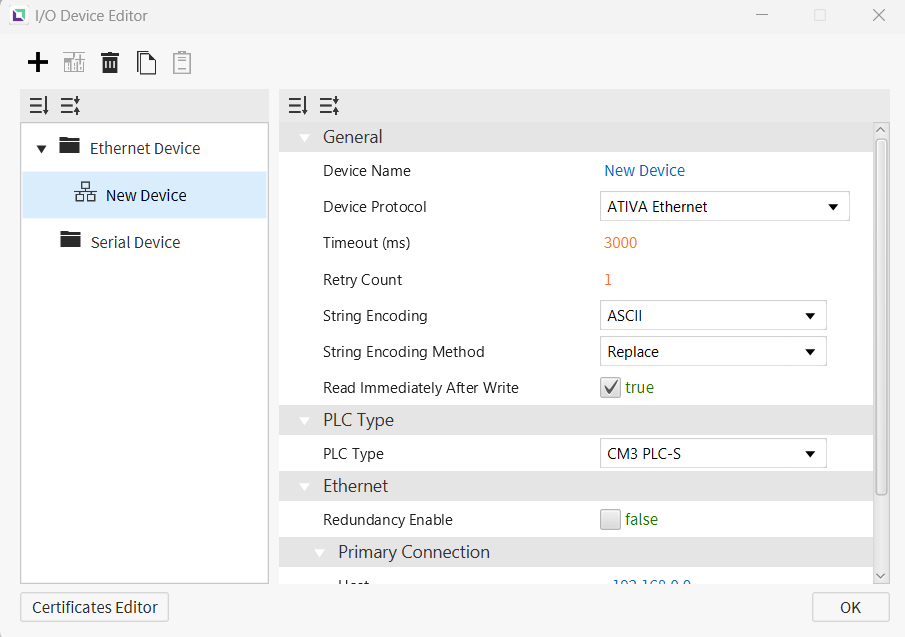
Task: Click the New Device network icon
Action: 85,192
